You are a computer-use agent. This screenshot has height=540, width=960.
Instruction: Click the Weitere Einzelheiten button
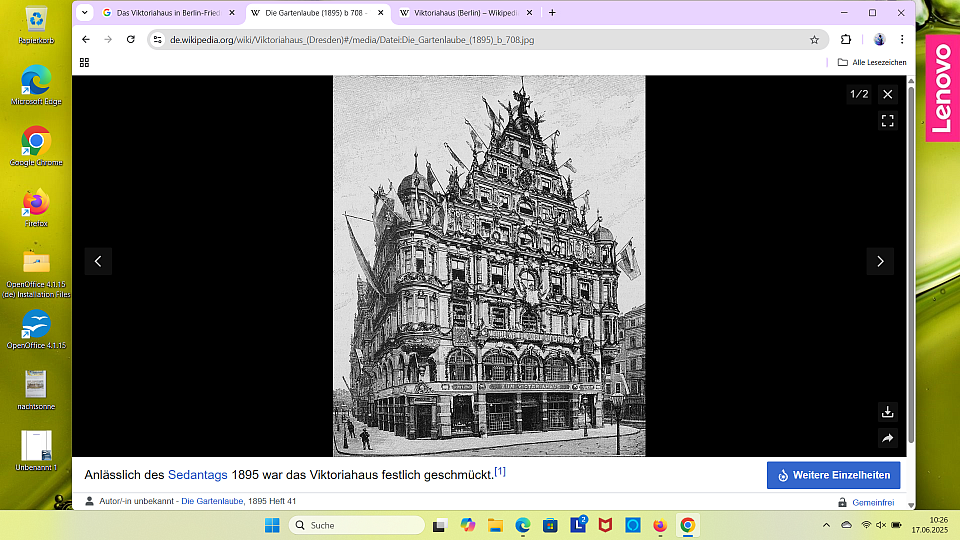click(833, 475)
